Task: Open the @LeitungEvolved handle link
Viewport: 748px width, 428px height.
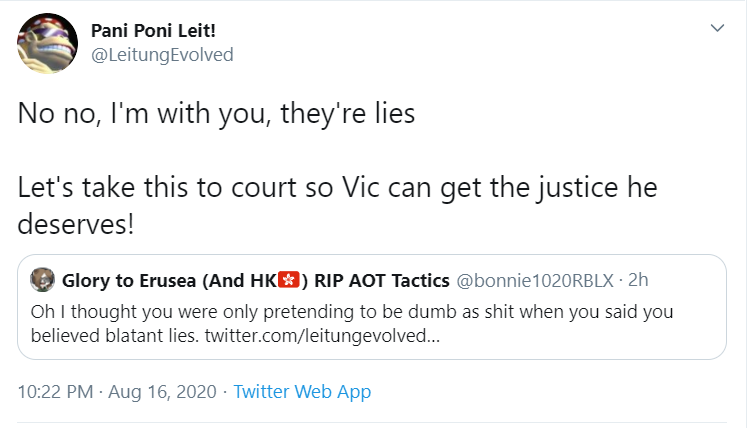Action: click(162, 55)
